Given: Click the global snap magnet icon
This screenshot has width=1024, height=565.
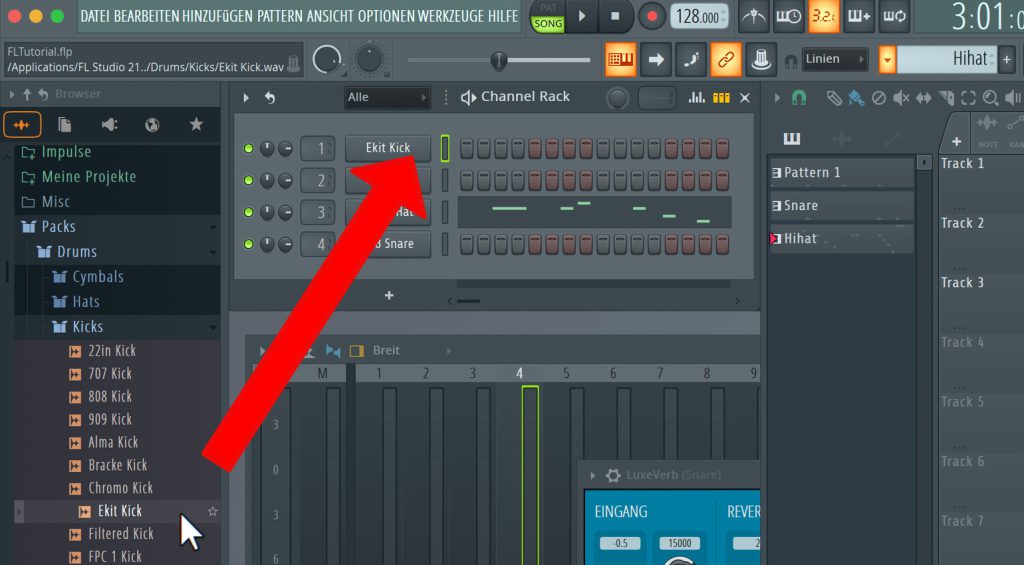Looking at the screenshot, I should [x=791, y=61].
